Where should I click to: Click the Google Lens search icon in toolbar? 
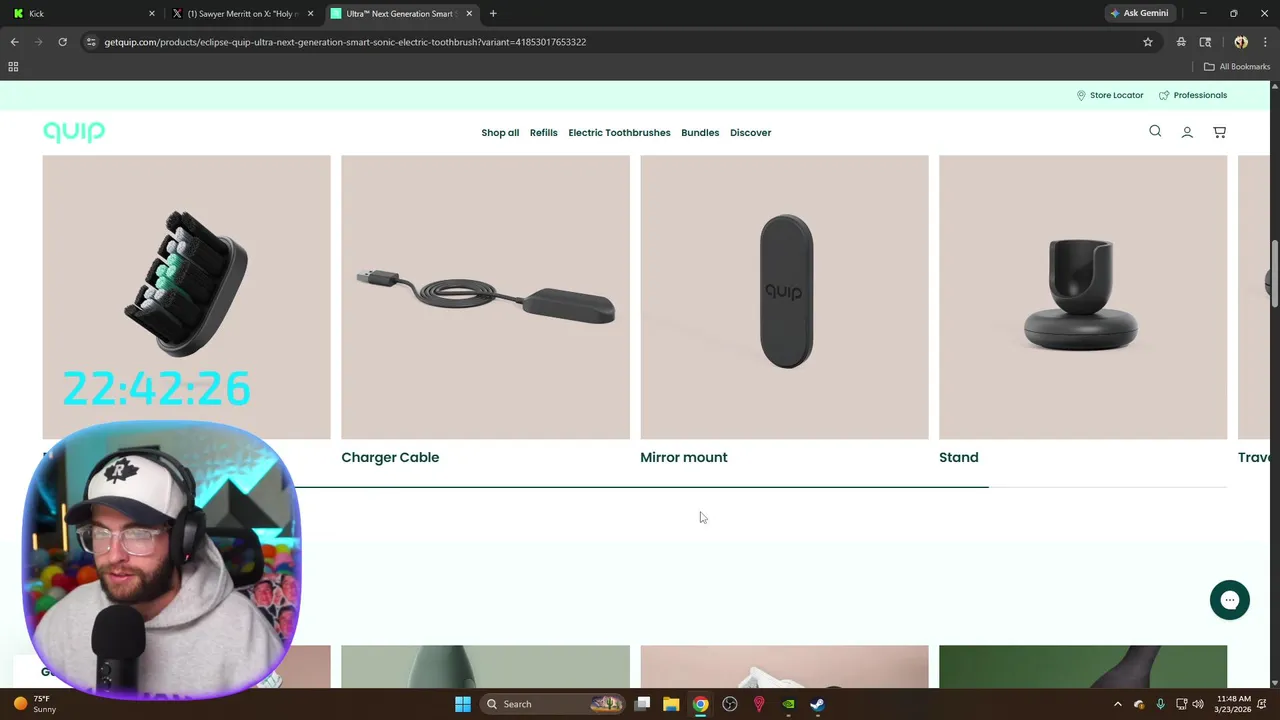tap(1205, 42)
